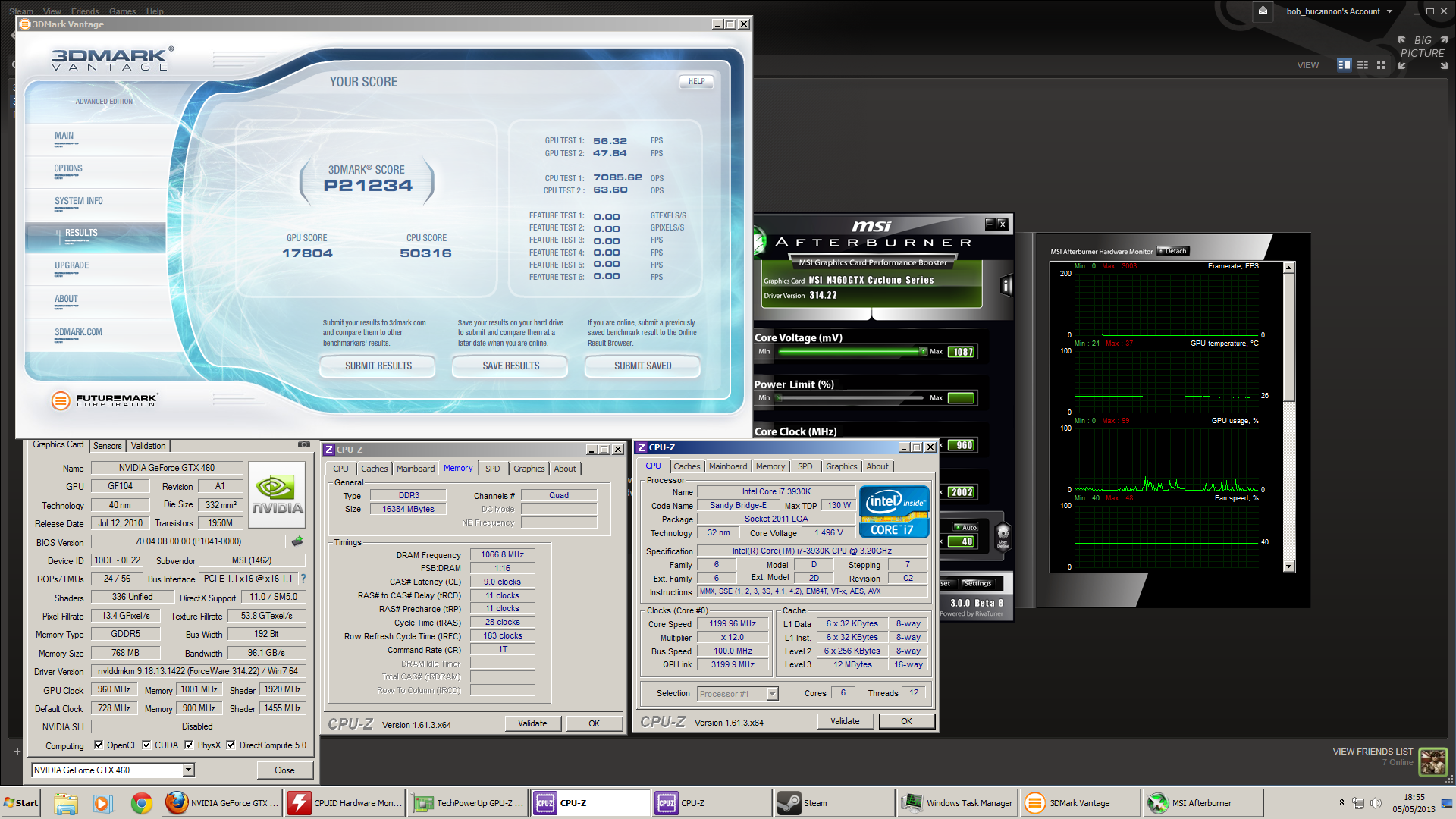Switch Steam library to detail view icon
Image resolution: width=1456 pixels, height=819 pixels.
(1345, 65)
